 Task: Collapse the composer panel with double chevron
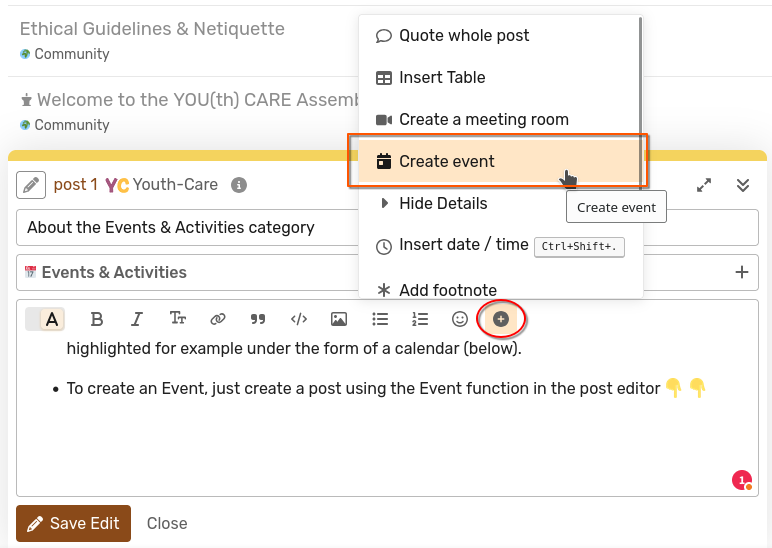(x=743, y=185)
